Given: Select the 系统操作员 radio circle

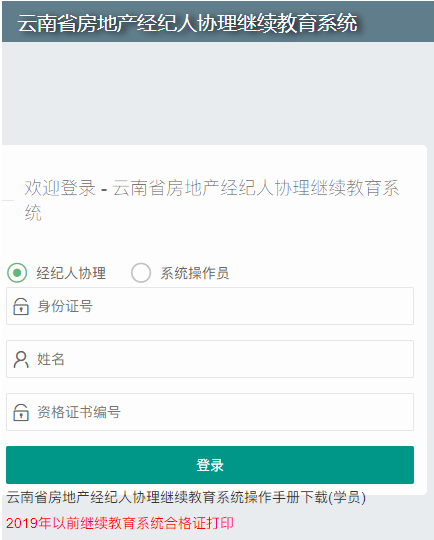Looking at the screenshot, I should (x=141, y=273).
